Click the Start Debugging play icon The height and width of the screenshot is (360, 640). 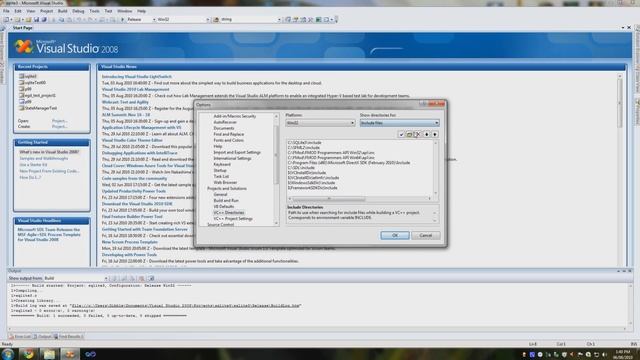tap(122, 20)
